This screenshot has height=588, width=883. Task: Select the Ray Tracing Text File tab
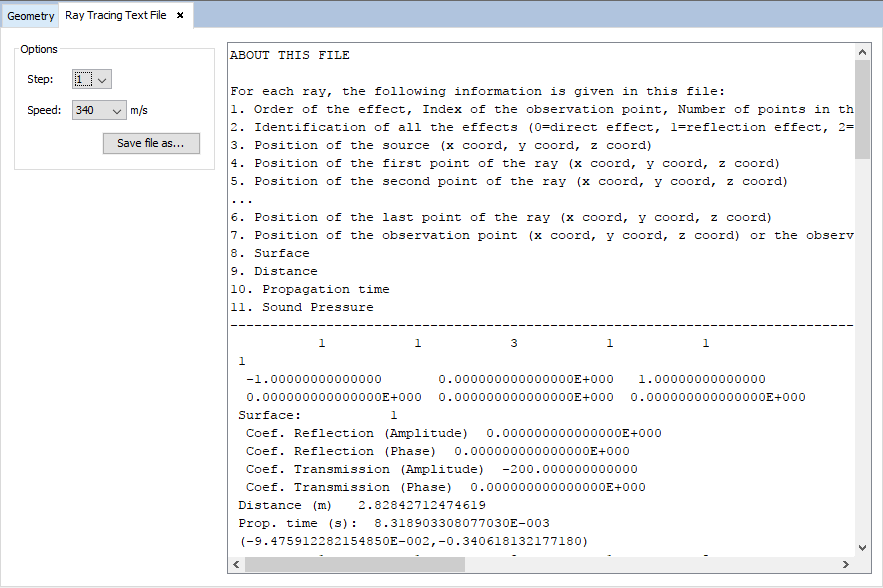coord(115,16)
